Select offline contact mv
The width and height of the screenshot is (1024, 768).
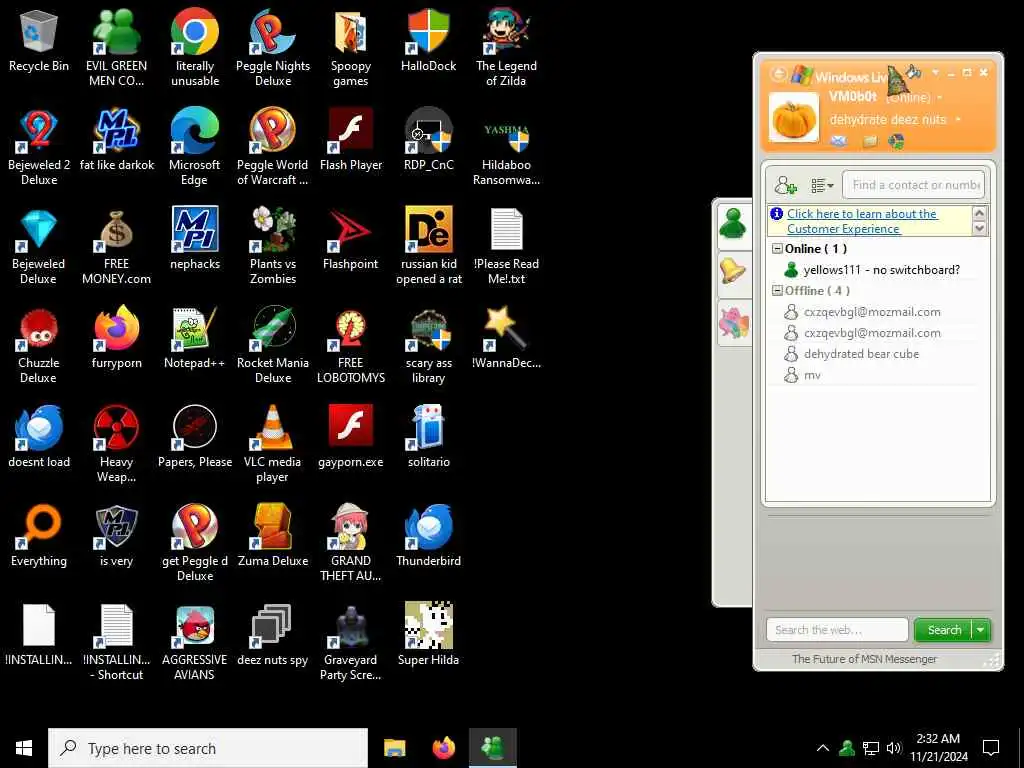tap(812, 375)
